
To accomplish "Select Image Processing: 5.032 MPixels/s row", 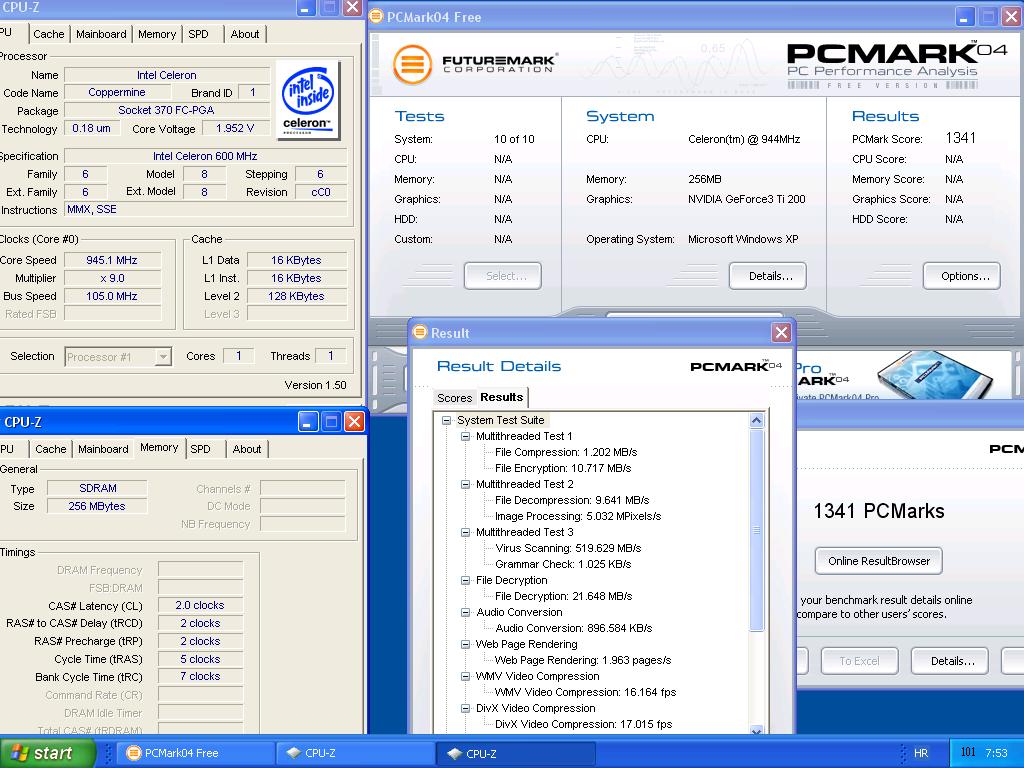I will 578,517.
